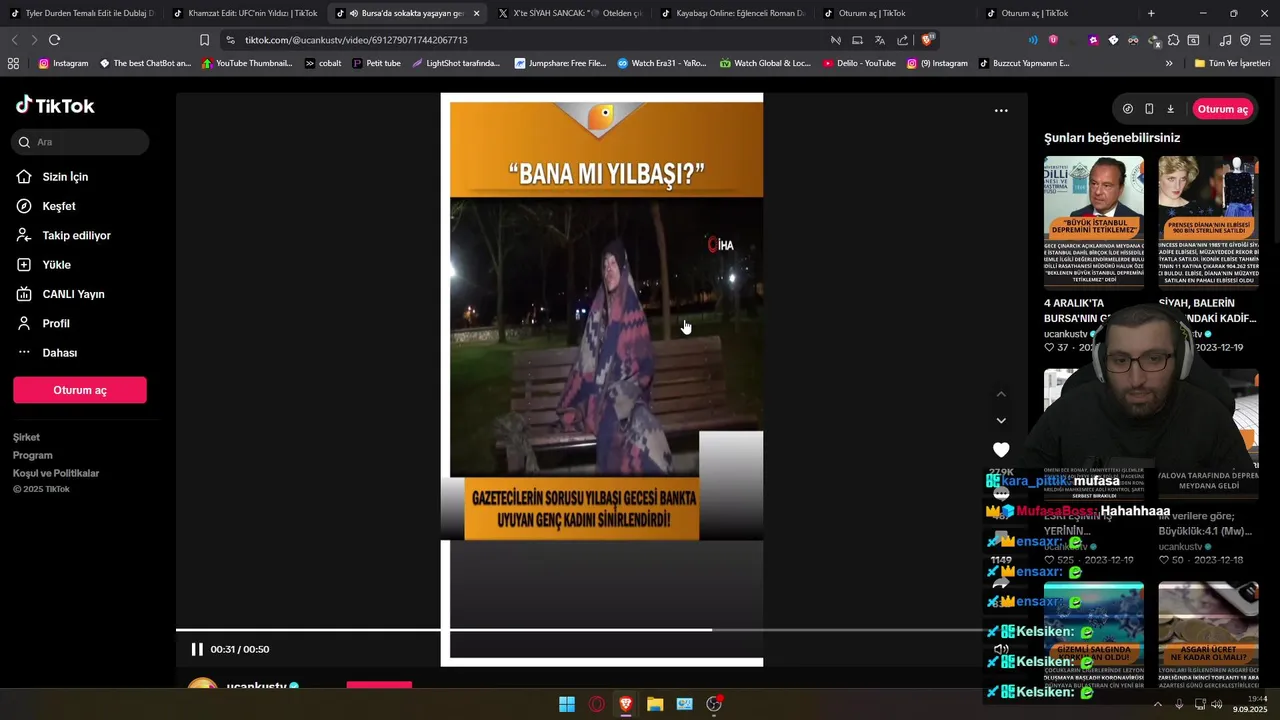Open Şirket footer link
This screenshot has height=720, width=1280.
coord(26,437)
